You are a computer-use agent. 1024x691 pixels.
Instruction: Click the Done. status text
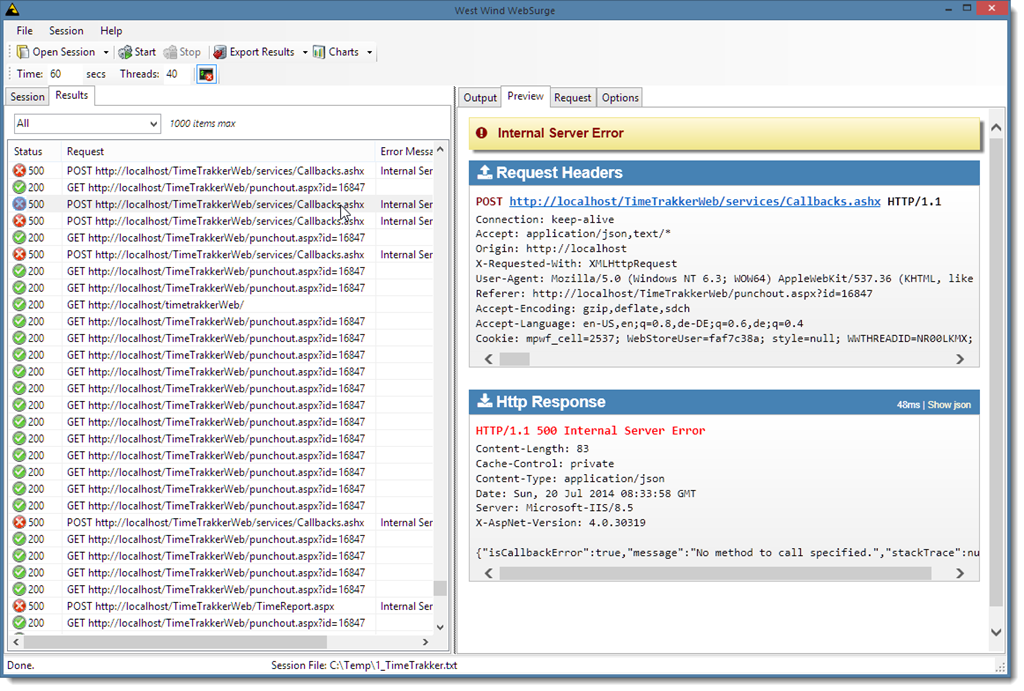point(21,666)
